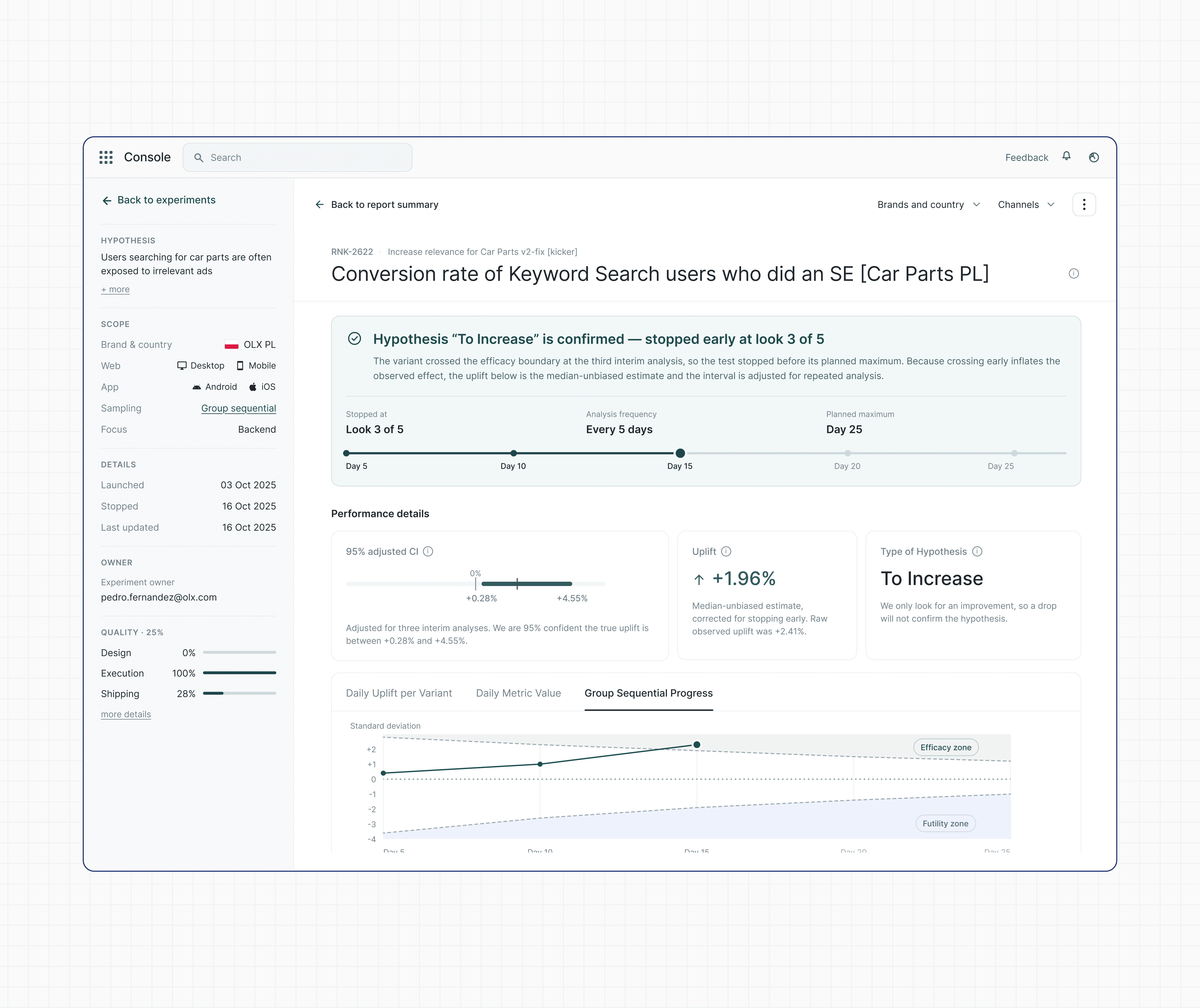
Task: Click the Design quality progress bar
Action: coord(240,653)
